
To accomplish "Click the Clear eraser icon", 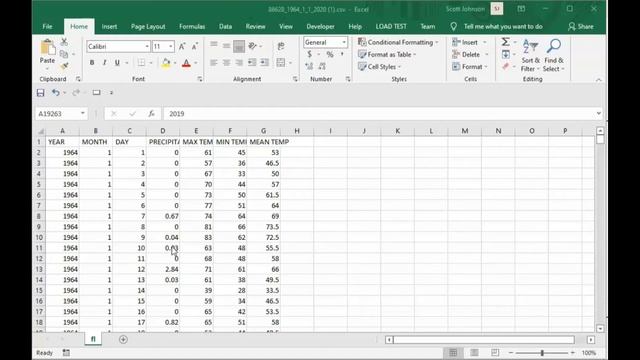I will tap(506, 66).
